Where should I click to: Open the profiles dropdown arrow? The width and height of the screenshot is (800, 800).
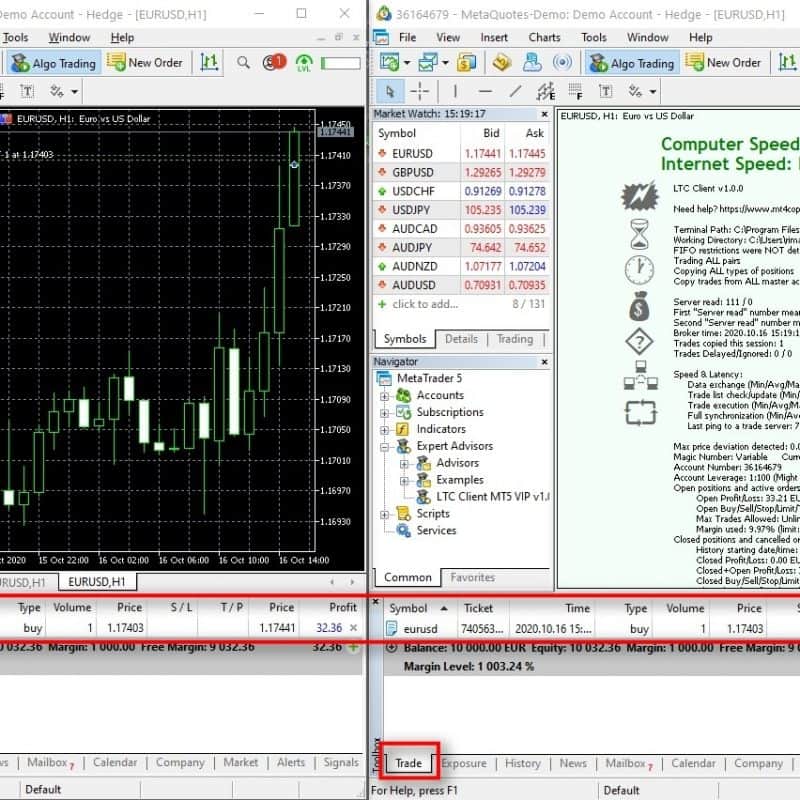pos(445,63)
